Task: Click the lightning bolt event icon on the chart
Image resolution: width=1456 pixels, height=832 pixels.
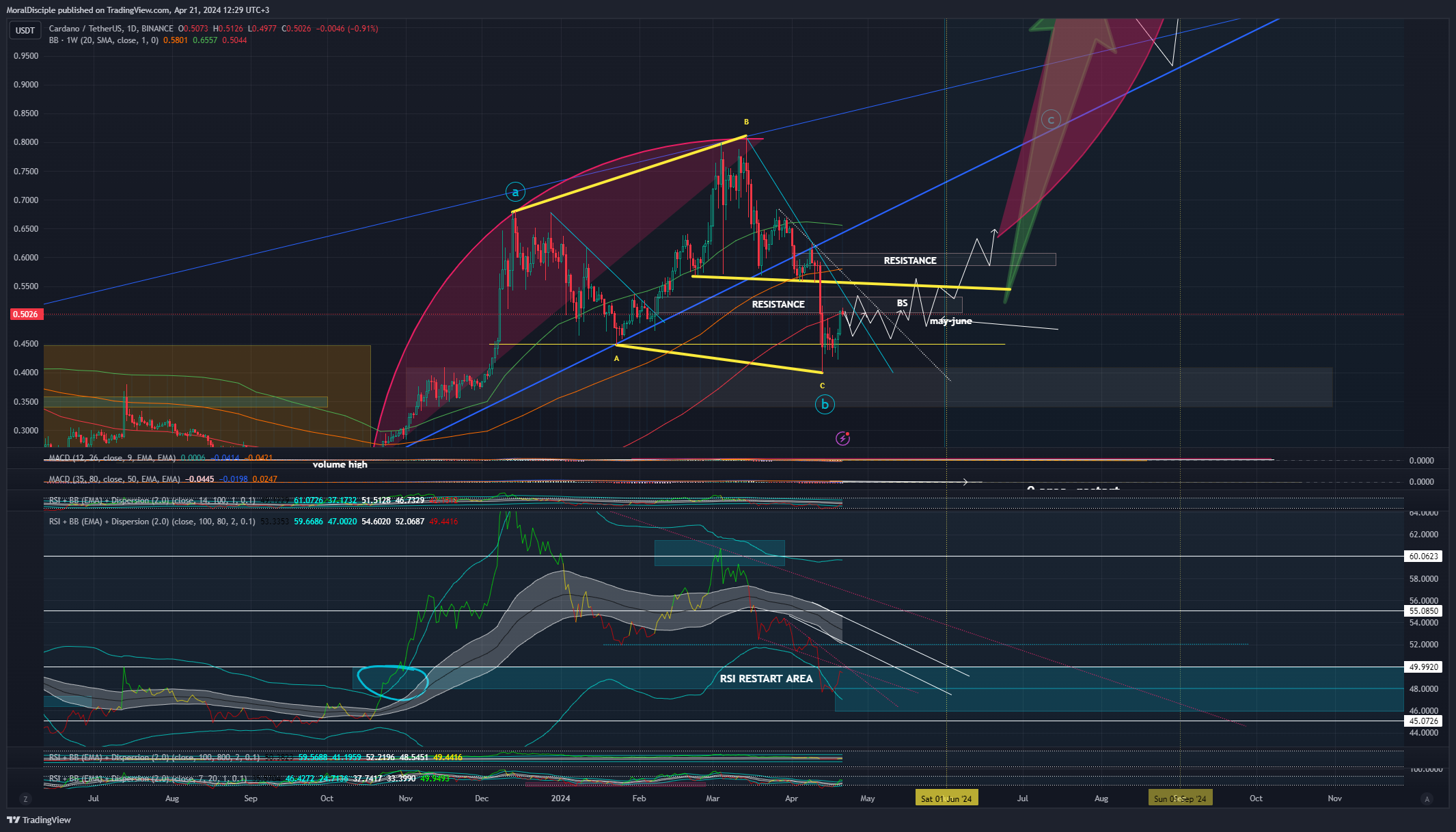Action: tap(843, 438)
